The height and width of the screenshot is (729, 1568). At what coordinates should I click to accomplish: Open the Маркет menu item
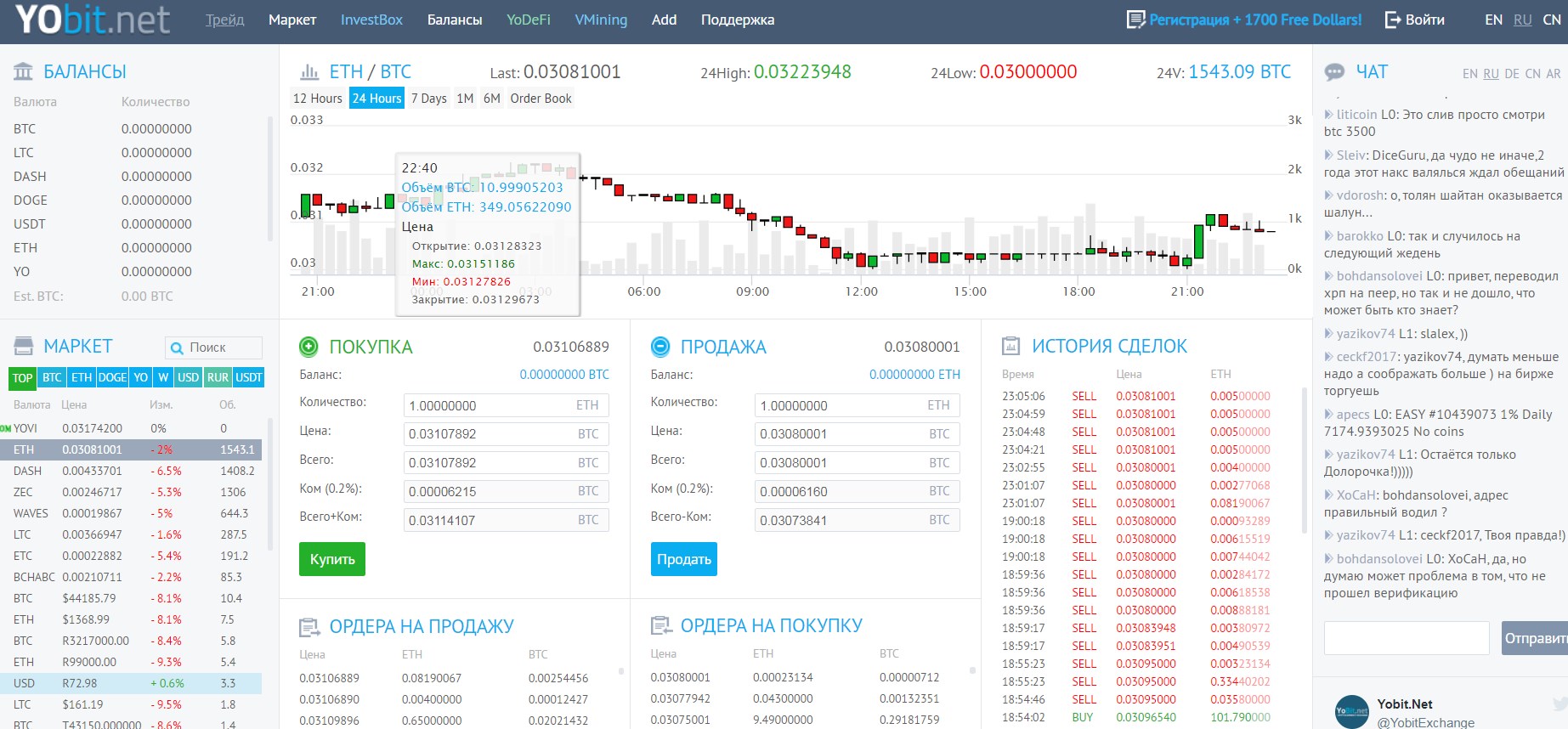[x=292, y=20]
